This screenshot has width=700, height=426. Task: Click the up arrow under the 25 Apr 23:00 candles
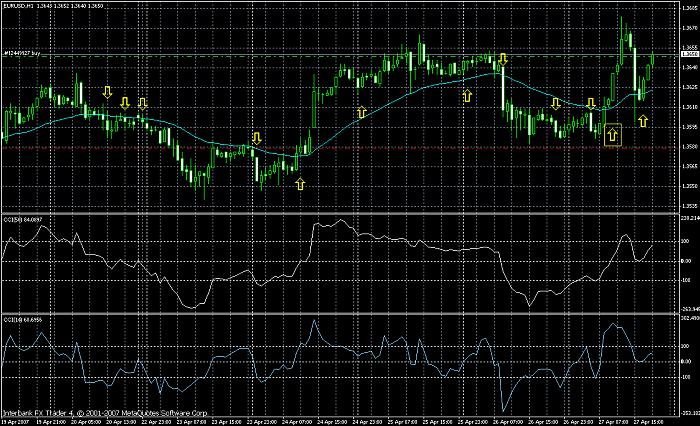click(467, 96)
